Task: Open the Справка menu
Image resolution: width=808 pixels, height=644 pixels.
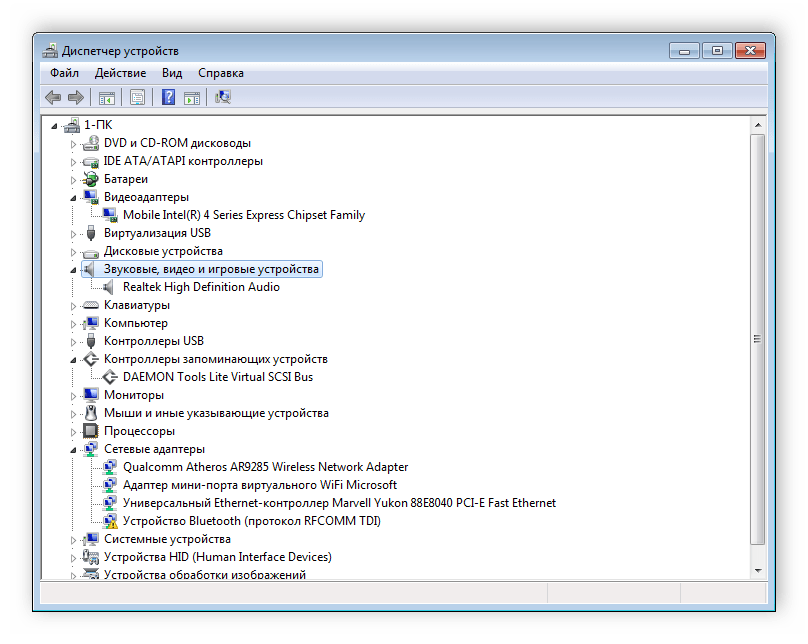Action: pos(220,73)
